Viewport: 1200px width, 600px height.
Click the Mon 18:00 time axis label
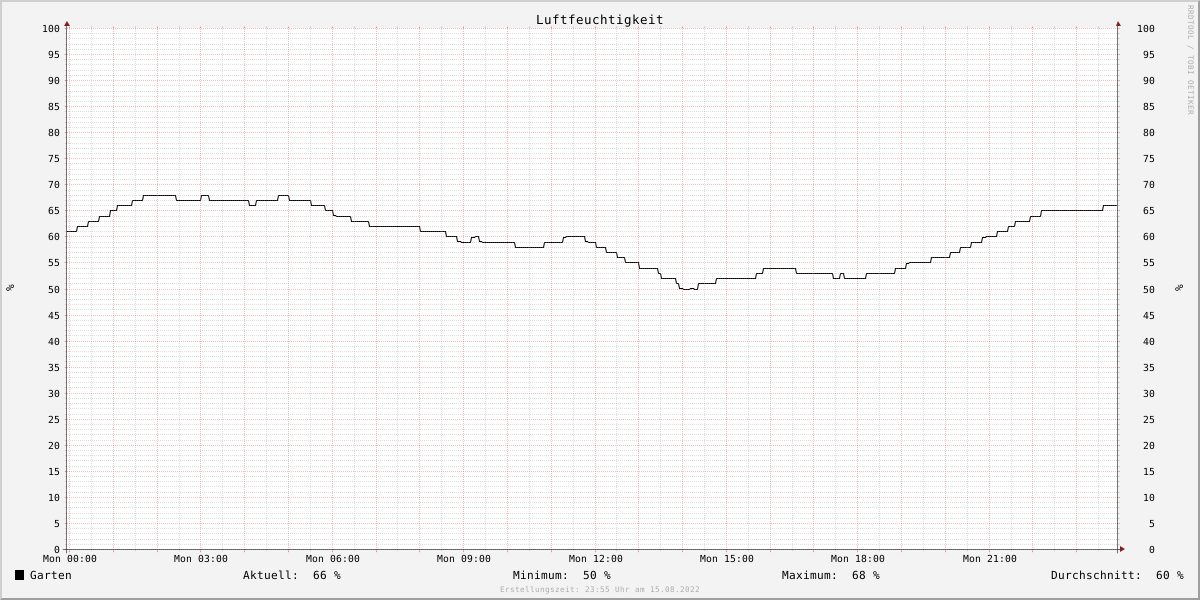coord(858,559)
